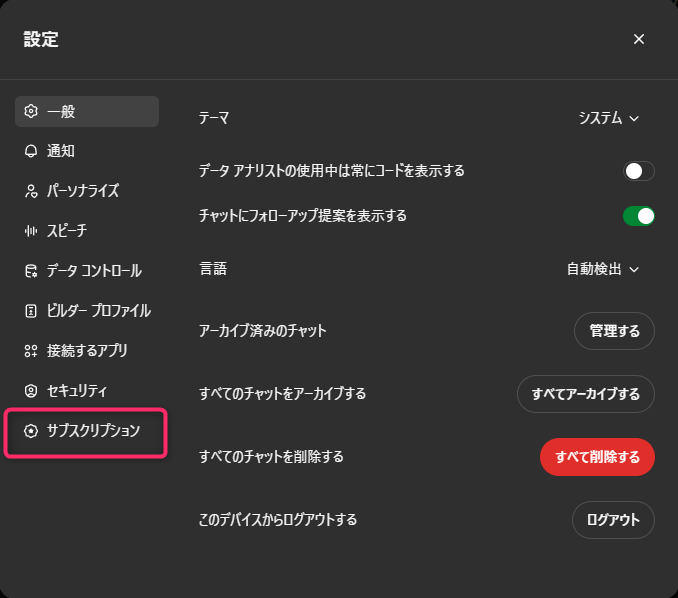This screenshot has height=598, width=678.
Task: Click the このデバイスからログアウトする label
Action: coord(278,520)
